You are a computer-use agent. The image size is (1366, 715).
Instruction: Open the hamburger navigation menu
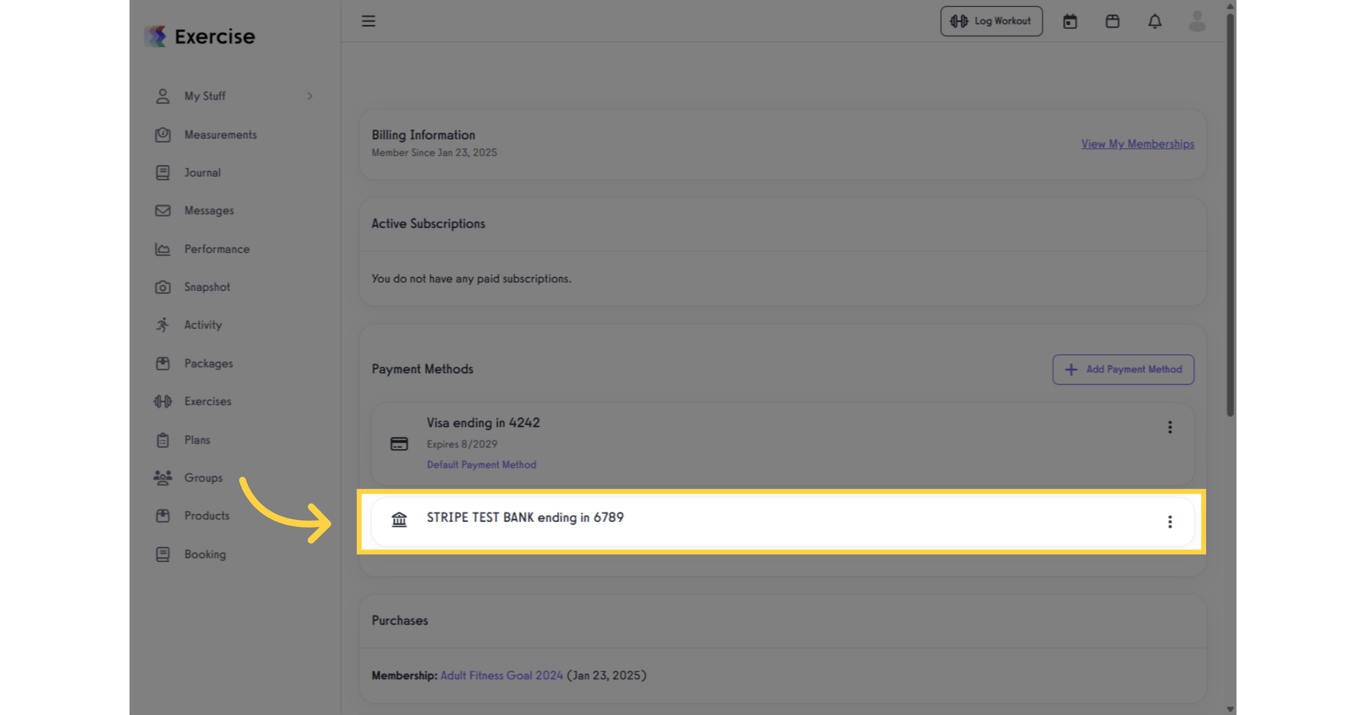[368, 20]
